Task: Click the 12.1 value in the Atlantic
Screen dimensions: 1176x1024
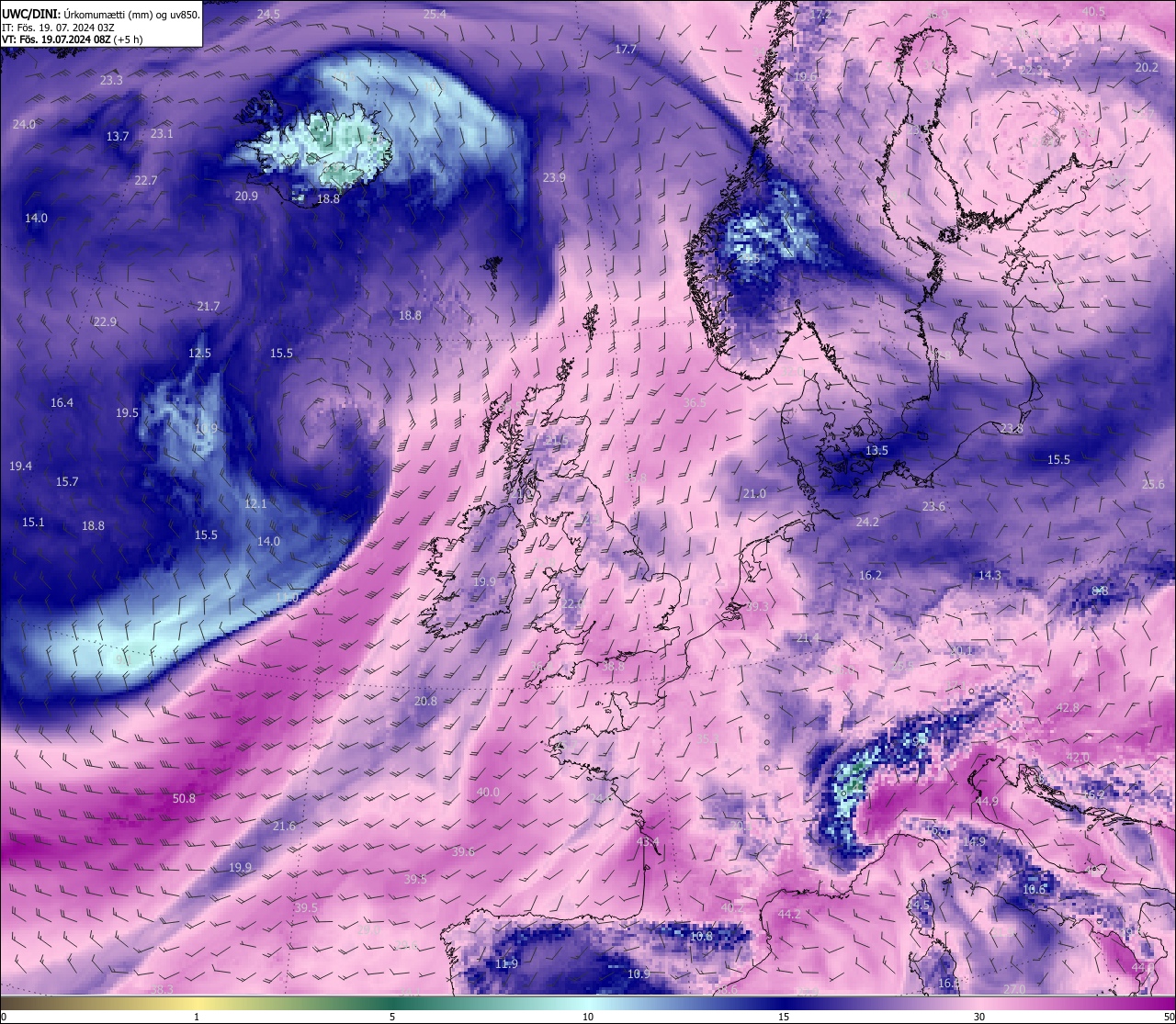Action: (x=255, y=503)
